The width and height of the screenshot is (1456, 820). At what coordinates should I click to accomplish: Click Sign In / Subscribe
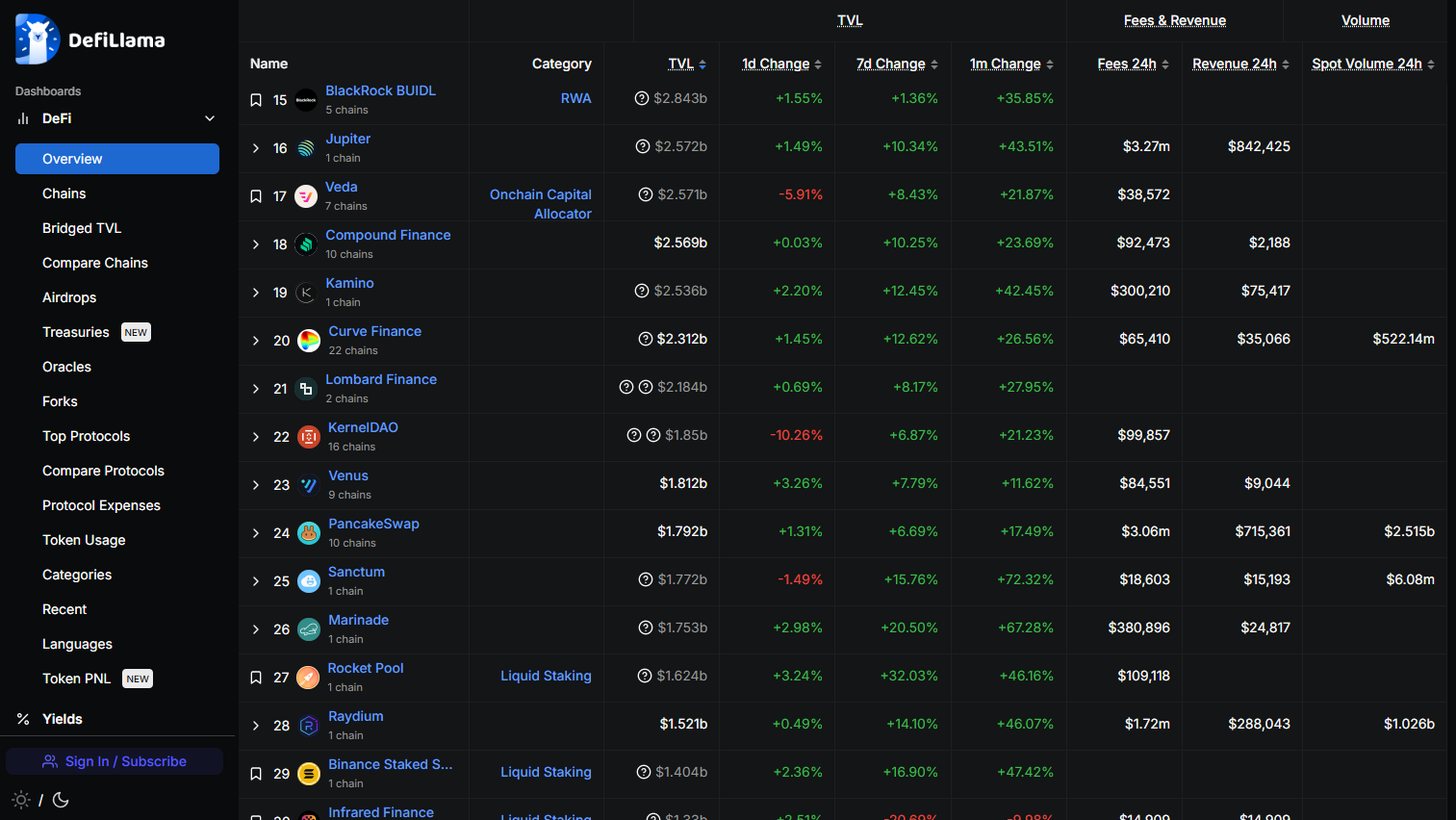click(x=115, y=761)
